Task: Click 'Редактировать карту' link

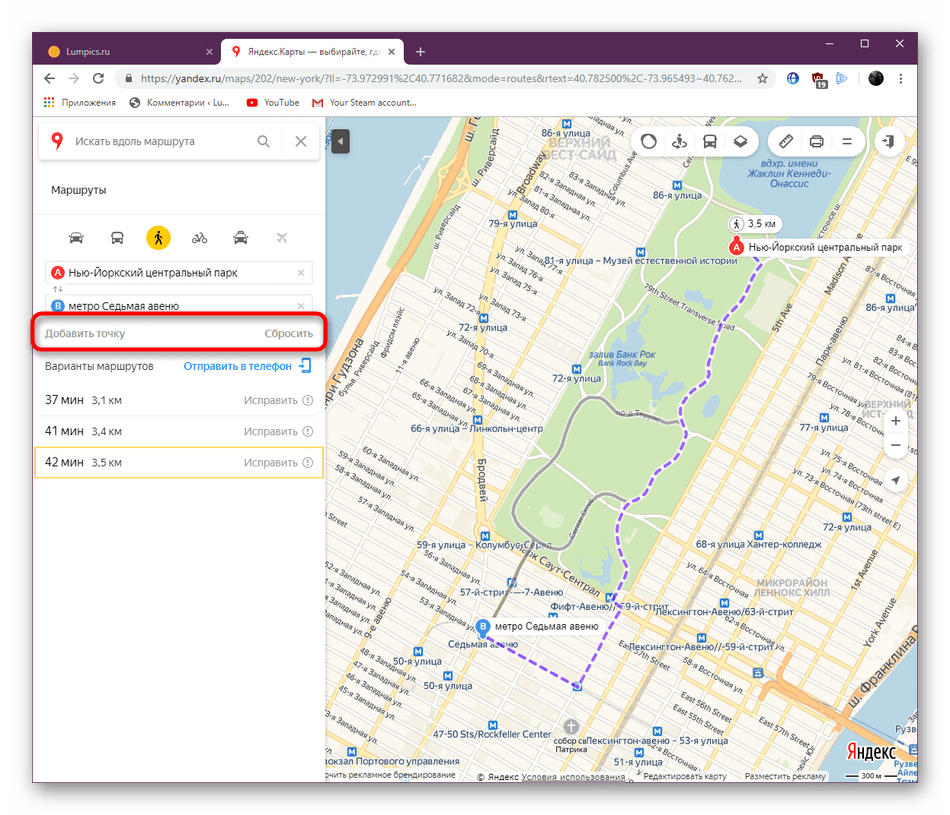Action: click(x=685, y=776)
